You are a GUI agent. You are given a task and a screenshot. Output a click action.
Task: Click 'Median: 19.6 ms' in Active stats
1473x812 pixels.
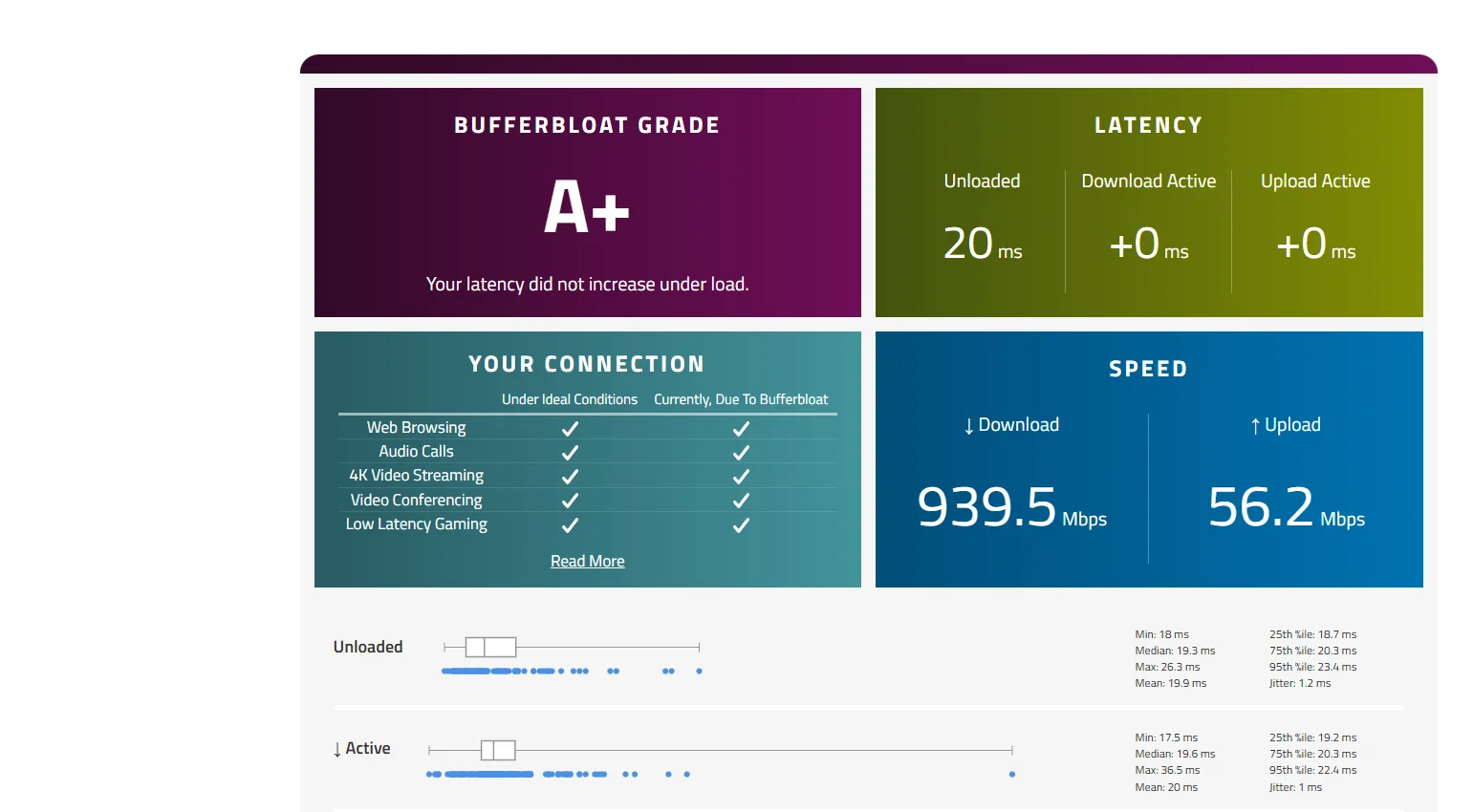pyautogui.click(x=1175, y=754)
